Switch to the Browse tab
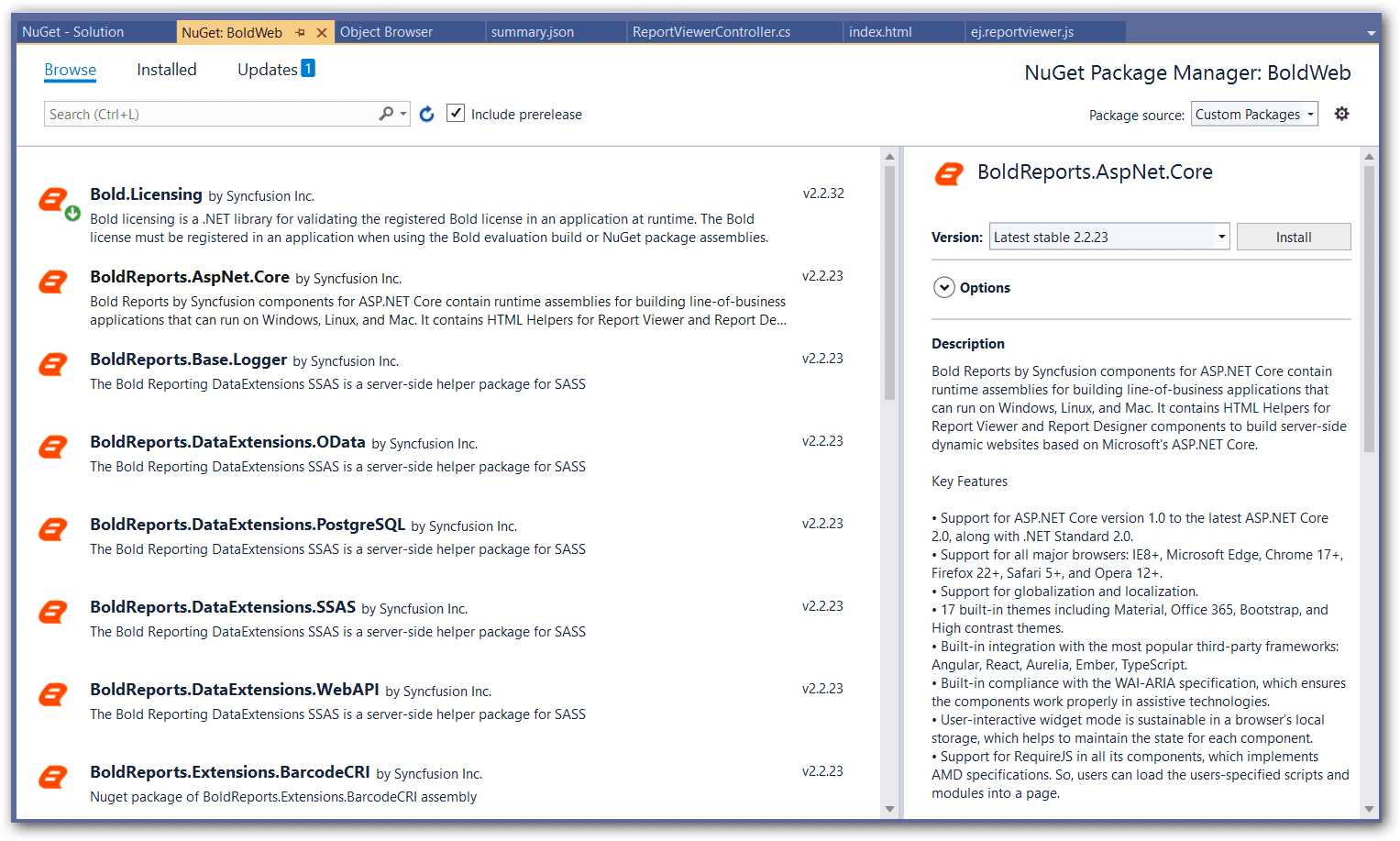The width and height of the screenshot is (1400, 841). (70, 70)
